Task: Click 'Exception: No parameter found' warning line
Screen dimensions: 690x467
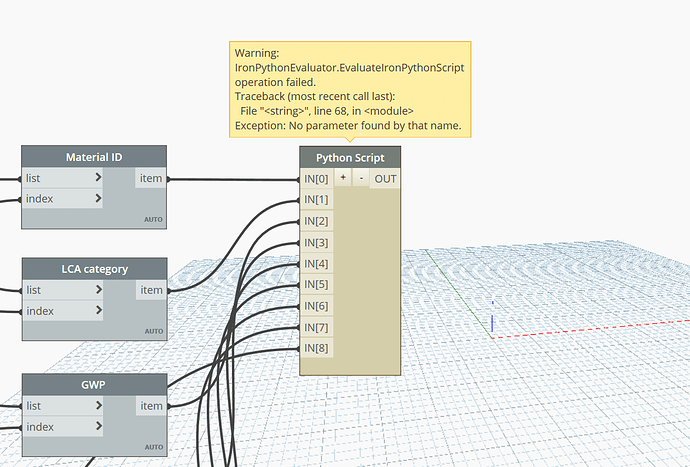Action: click(348, 125)
